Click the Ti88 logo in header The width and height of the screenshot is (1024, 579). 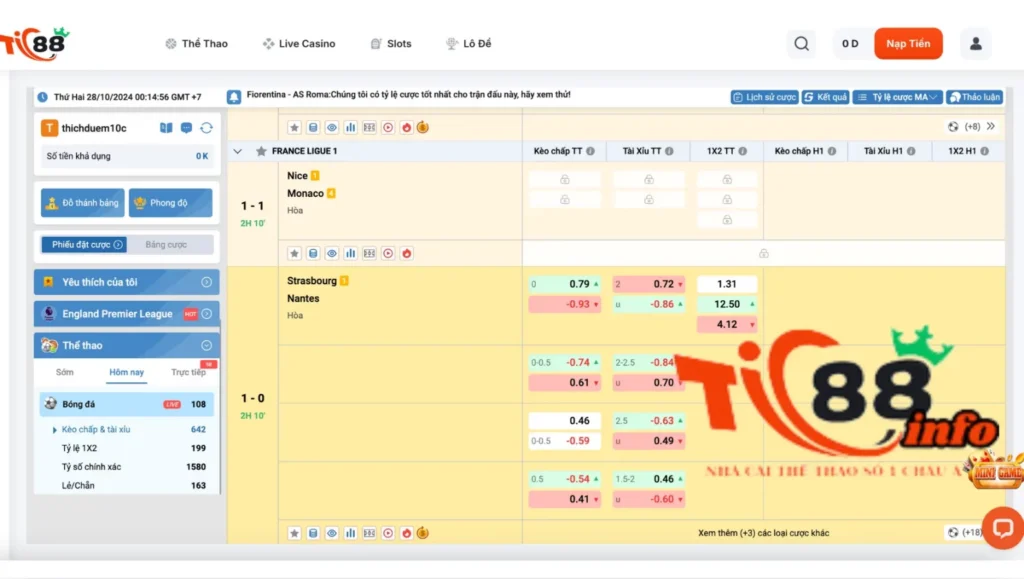(x=35, y=44)
